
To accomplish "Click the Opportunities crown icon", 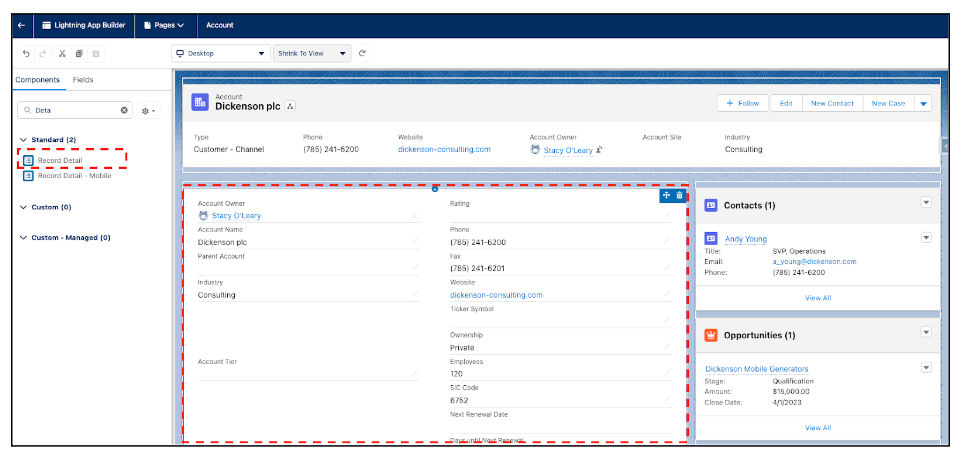I will (x=710, y=335).
